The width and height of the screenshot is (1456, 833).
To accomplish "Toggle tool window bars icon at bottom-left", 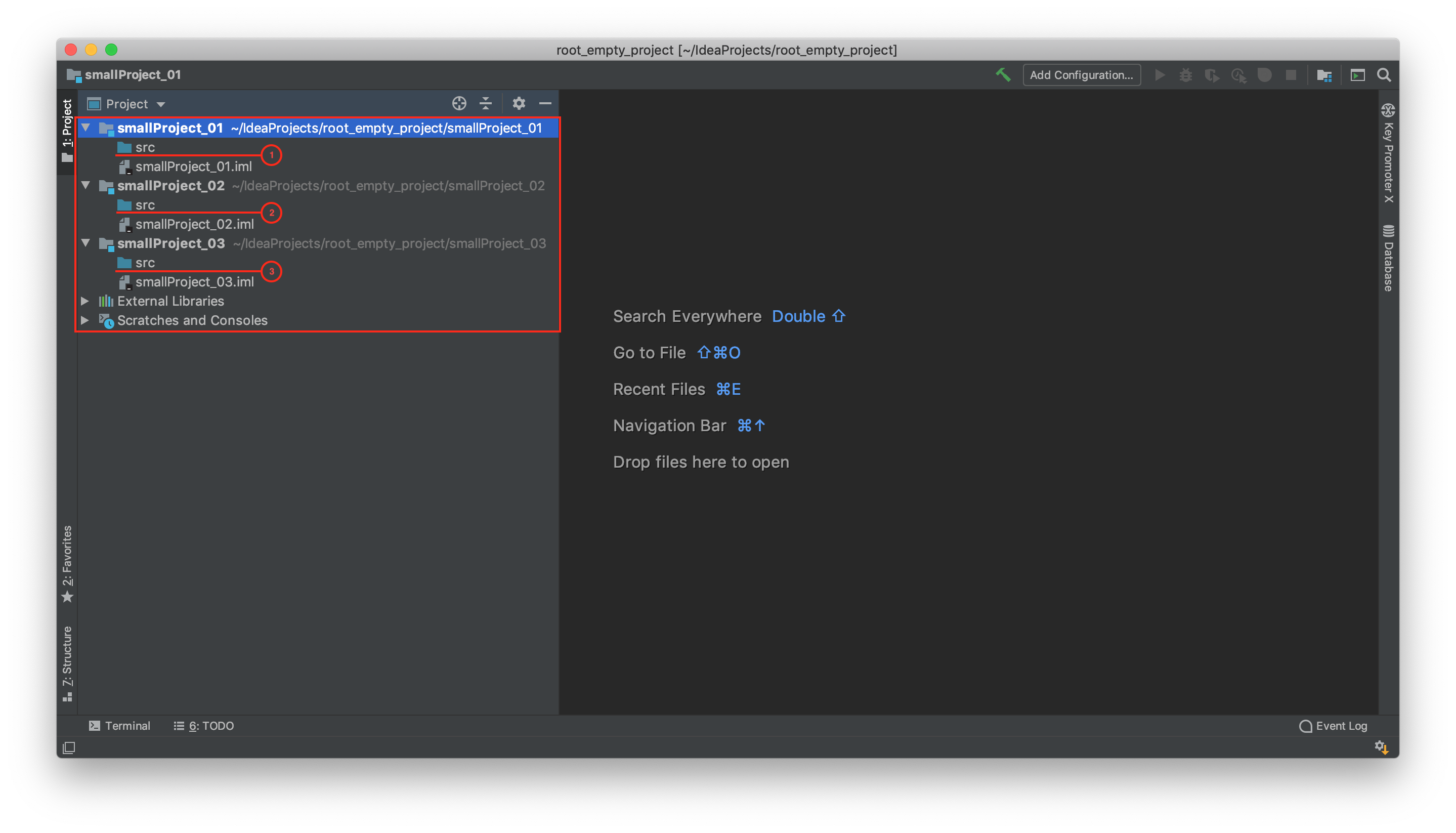I will click(x=69, y=748).
